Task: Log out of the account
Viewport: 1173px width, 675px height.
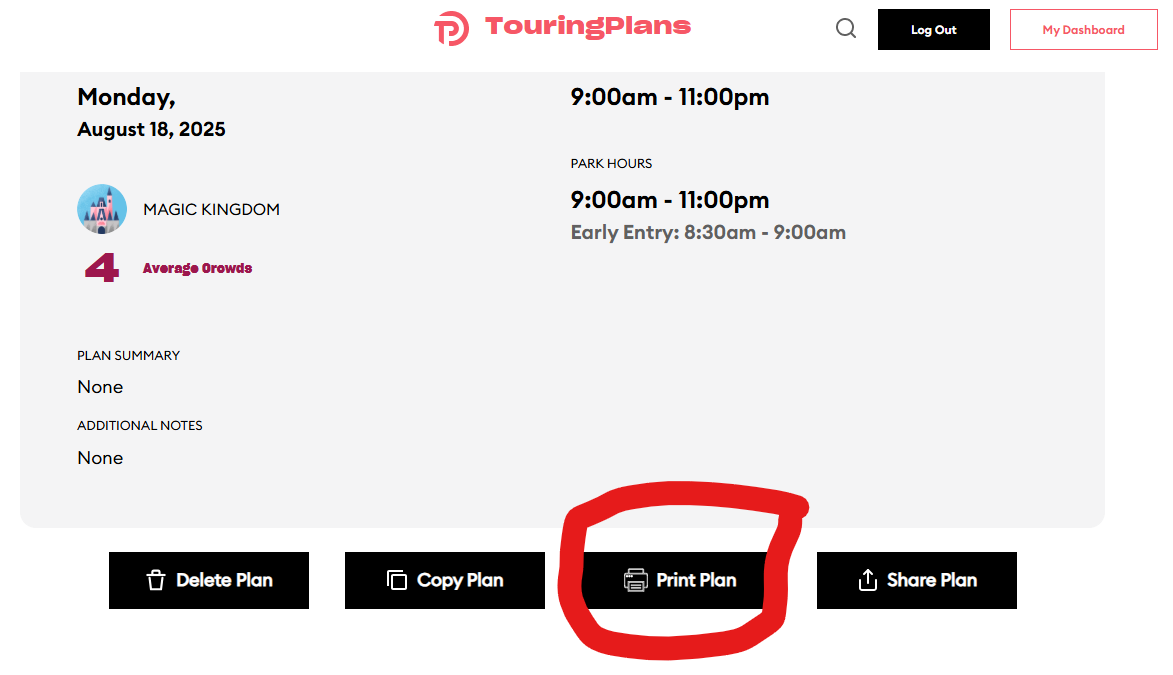Action: [933, 30]
